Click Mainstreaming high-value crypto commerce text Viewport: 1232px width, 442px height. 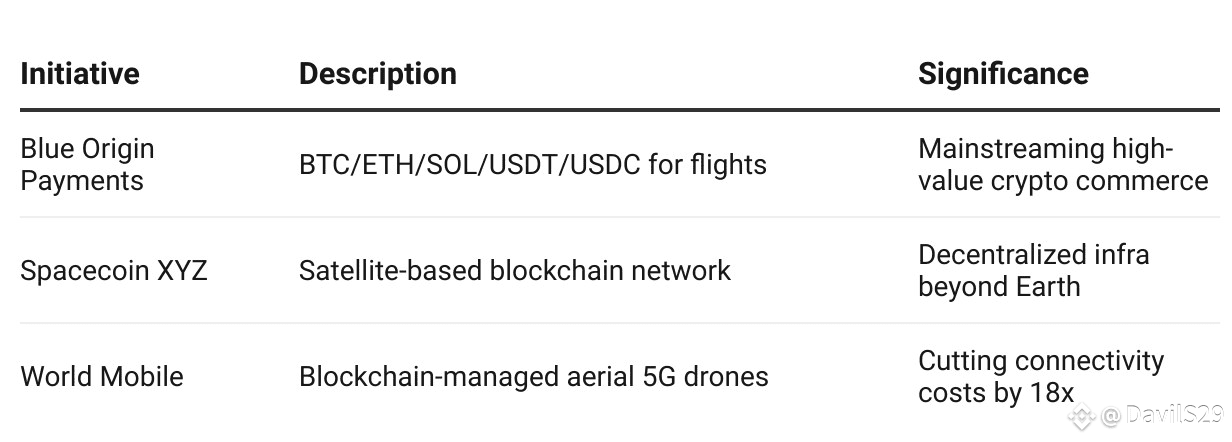(x=1063, y=165)
